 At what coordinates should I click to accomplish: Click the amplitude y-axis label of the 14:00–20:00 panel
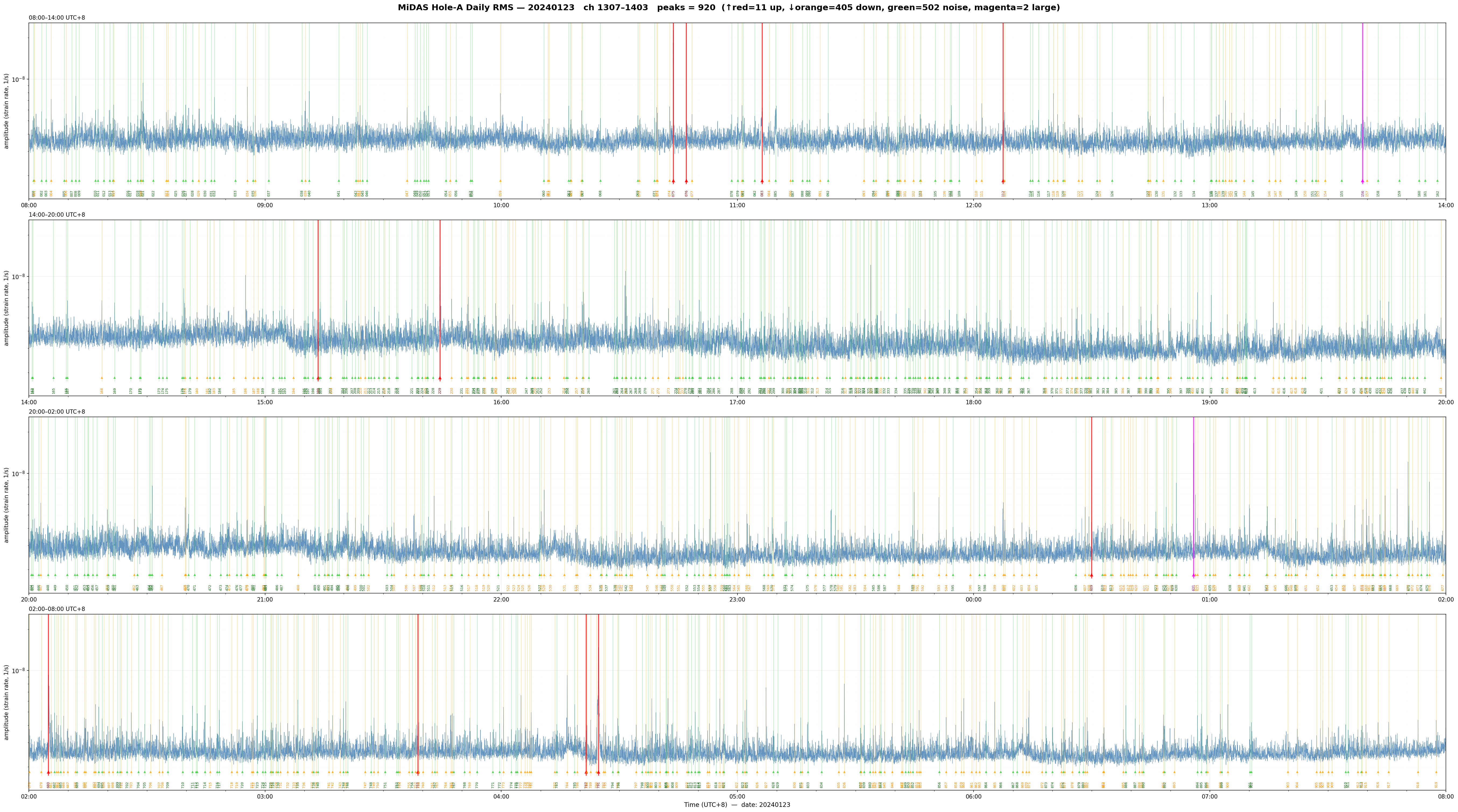pos(7,308)
